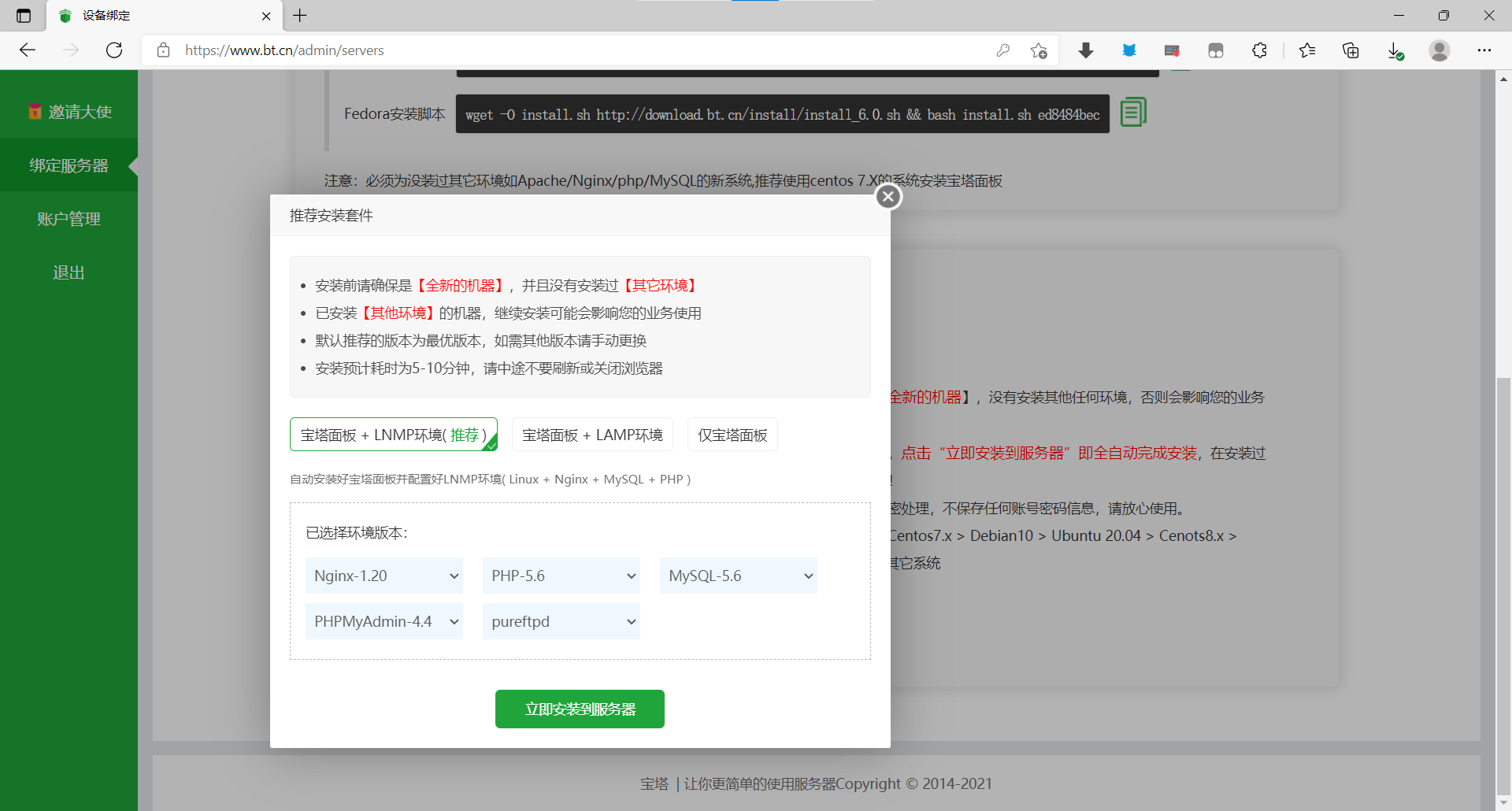Open the gray extension icon before Extensions
1512x811 pixels.
(1216, 50)
